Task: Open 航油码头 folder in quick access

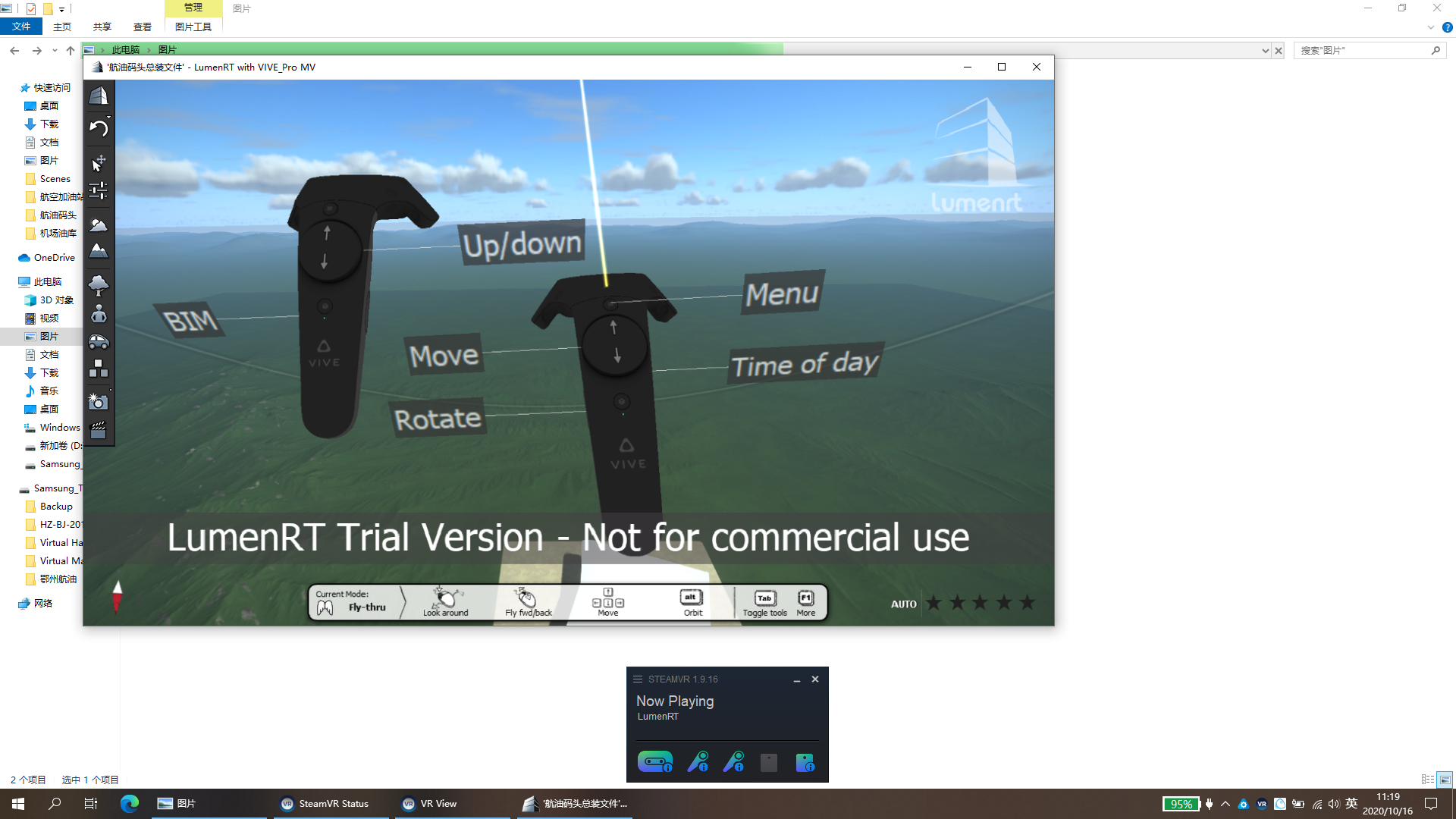Action: tap(58, 215)
